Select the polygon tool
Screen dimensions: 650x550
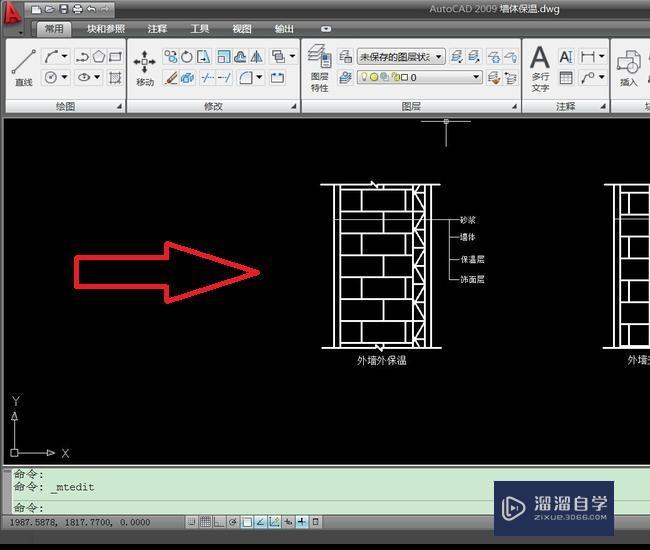(x=99, y=57)
